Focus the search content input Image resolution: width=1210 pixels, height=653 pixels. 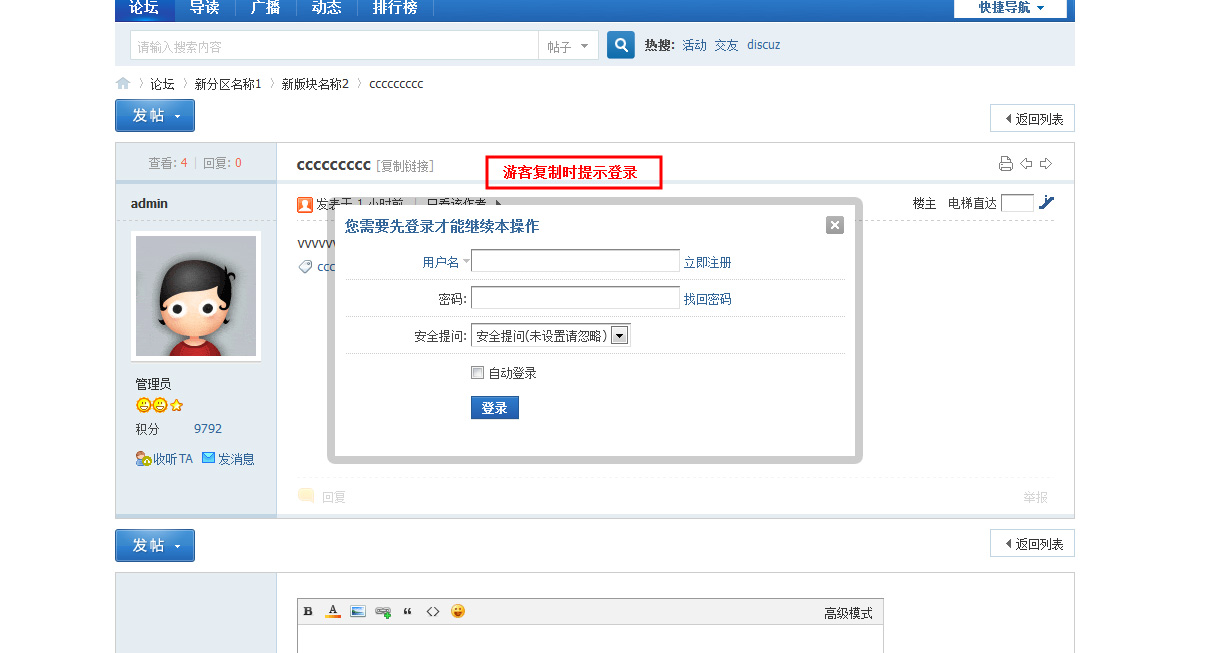point(334,46)
